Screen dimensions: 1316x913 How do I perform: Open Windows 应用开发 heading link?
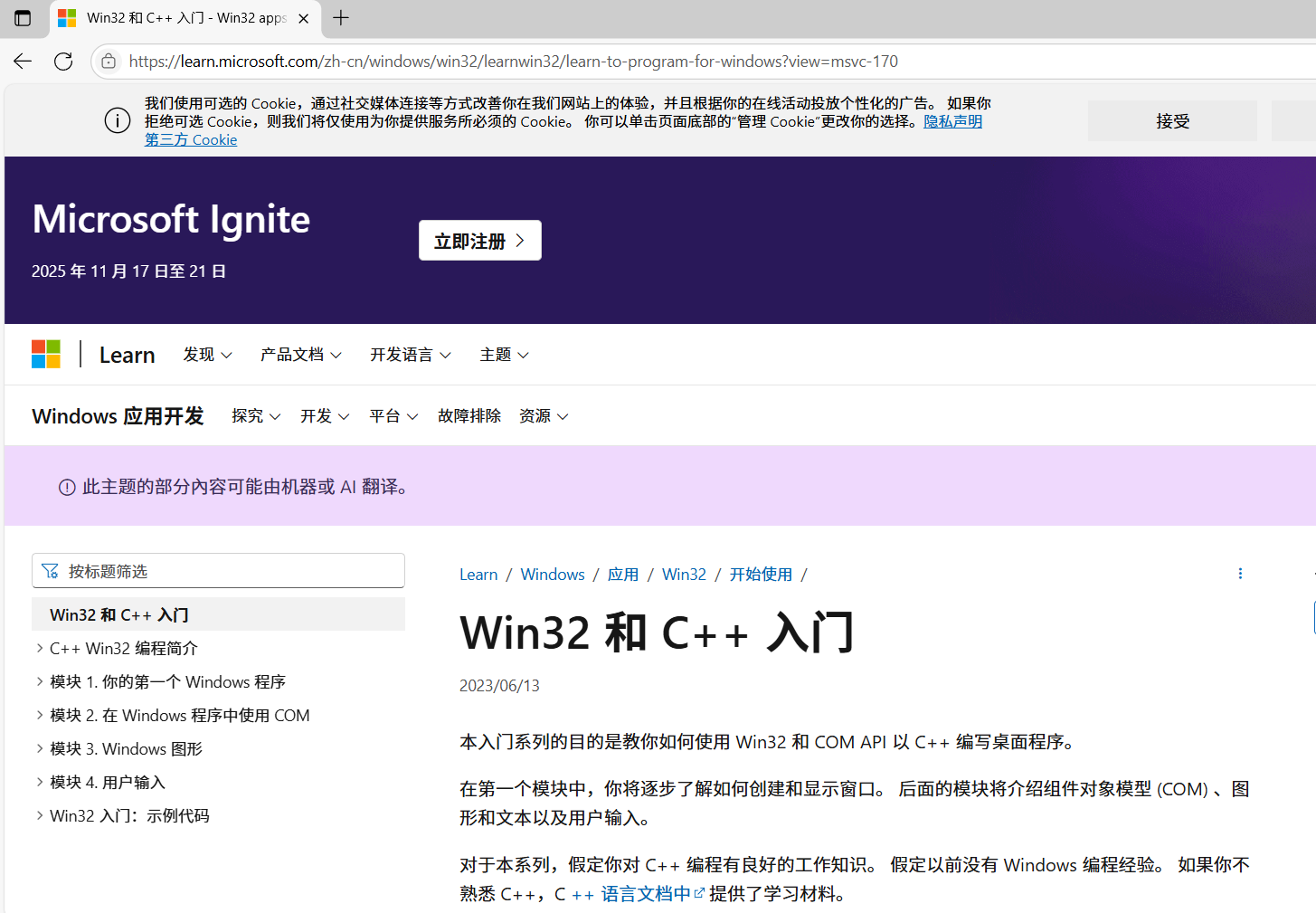pyautogui.click(x=118, y=416)
